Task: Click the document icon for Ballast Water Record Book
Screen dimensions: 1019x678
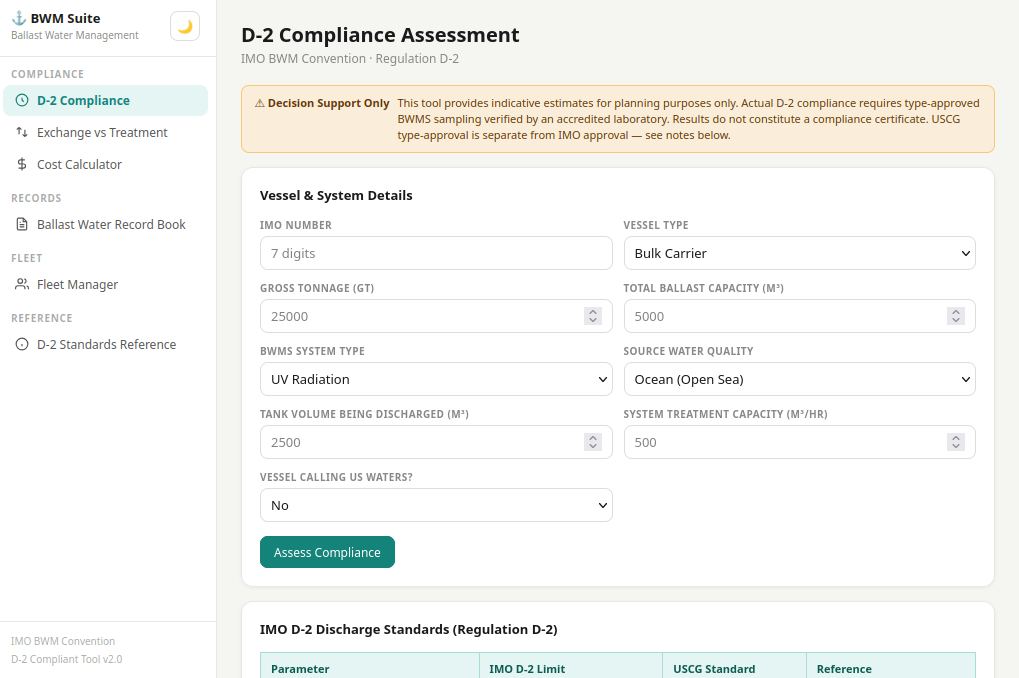Action: pyautogui.click(x=22, y=224)
